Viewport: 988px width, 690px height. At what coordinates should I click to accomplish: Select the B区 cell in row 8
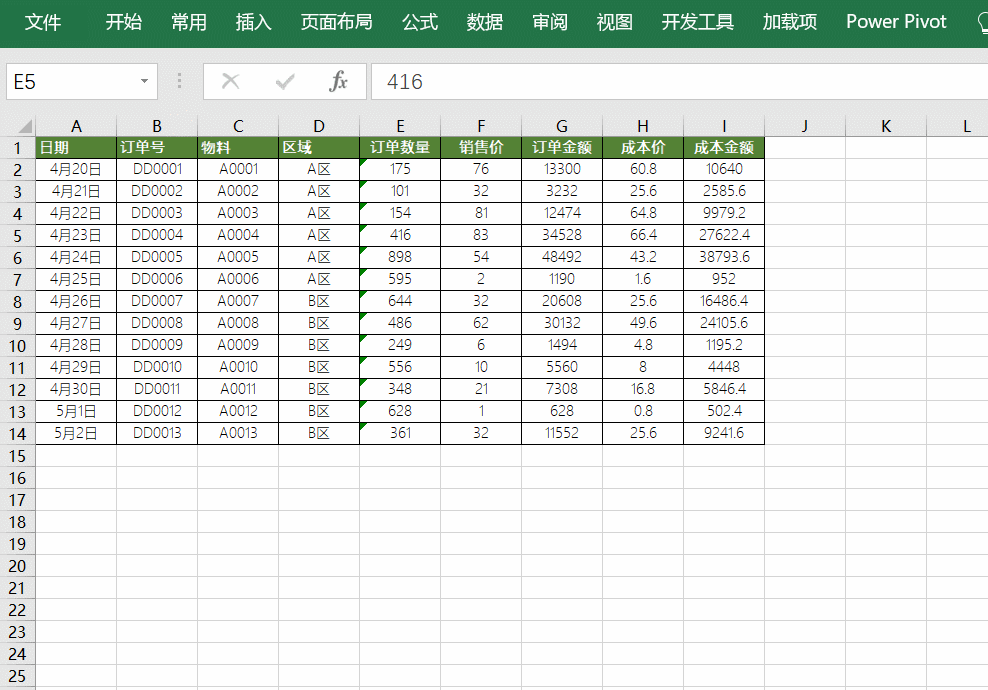[x=319, y=301]
